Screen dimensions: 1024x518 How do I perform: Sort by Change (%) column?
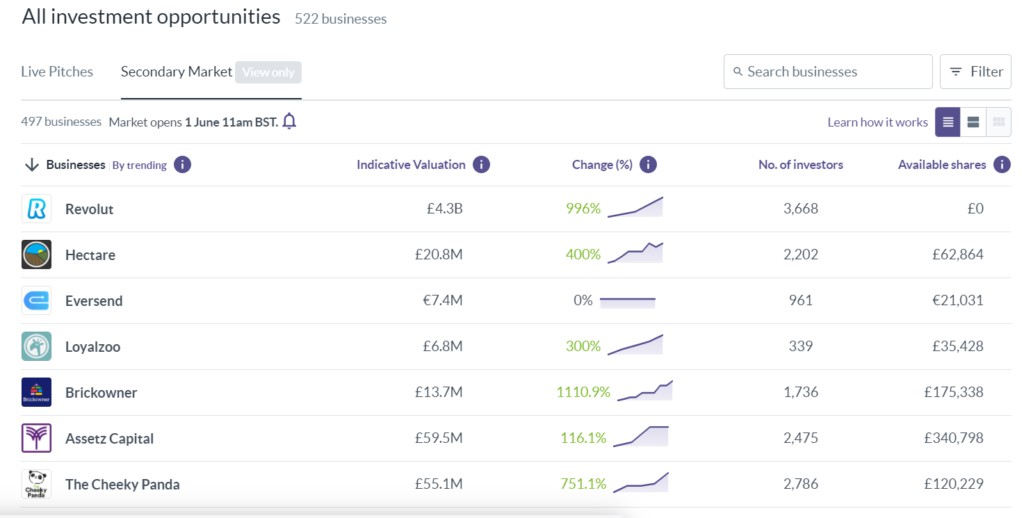[602, 165]
